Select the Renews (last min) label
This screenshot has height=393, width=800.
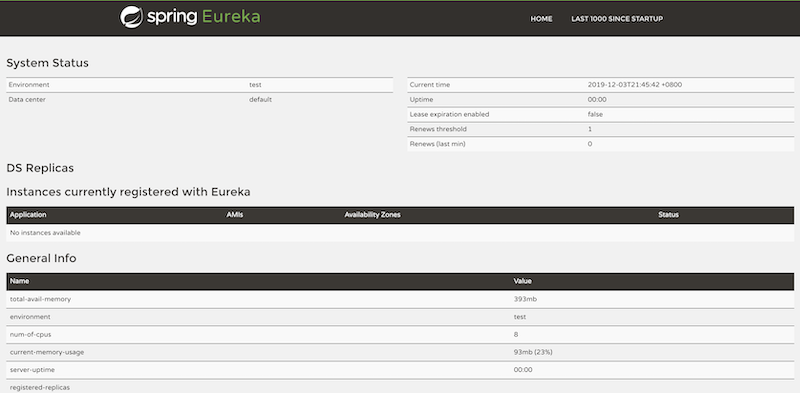pyautogui.click(x=437, y=144)
